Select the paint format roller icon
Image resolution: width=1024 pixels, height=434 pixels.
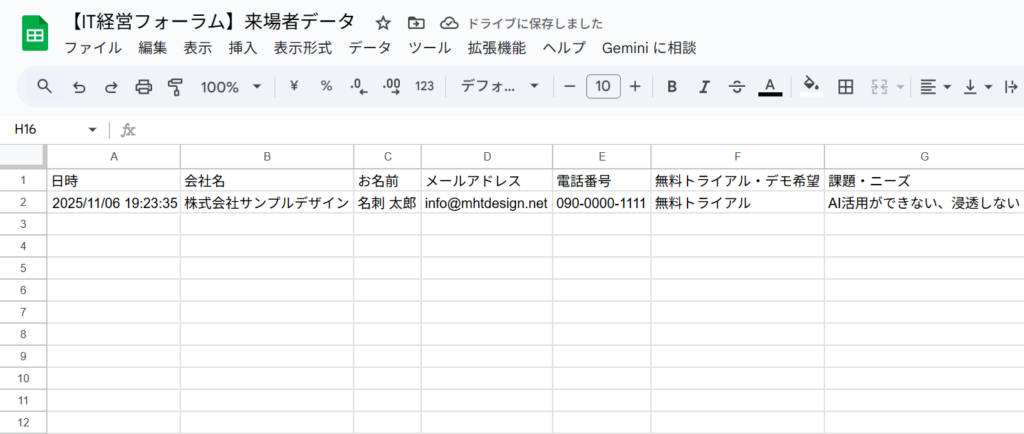point(176,87)
